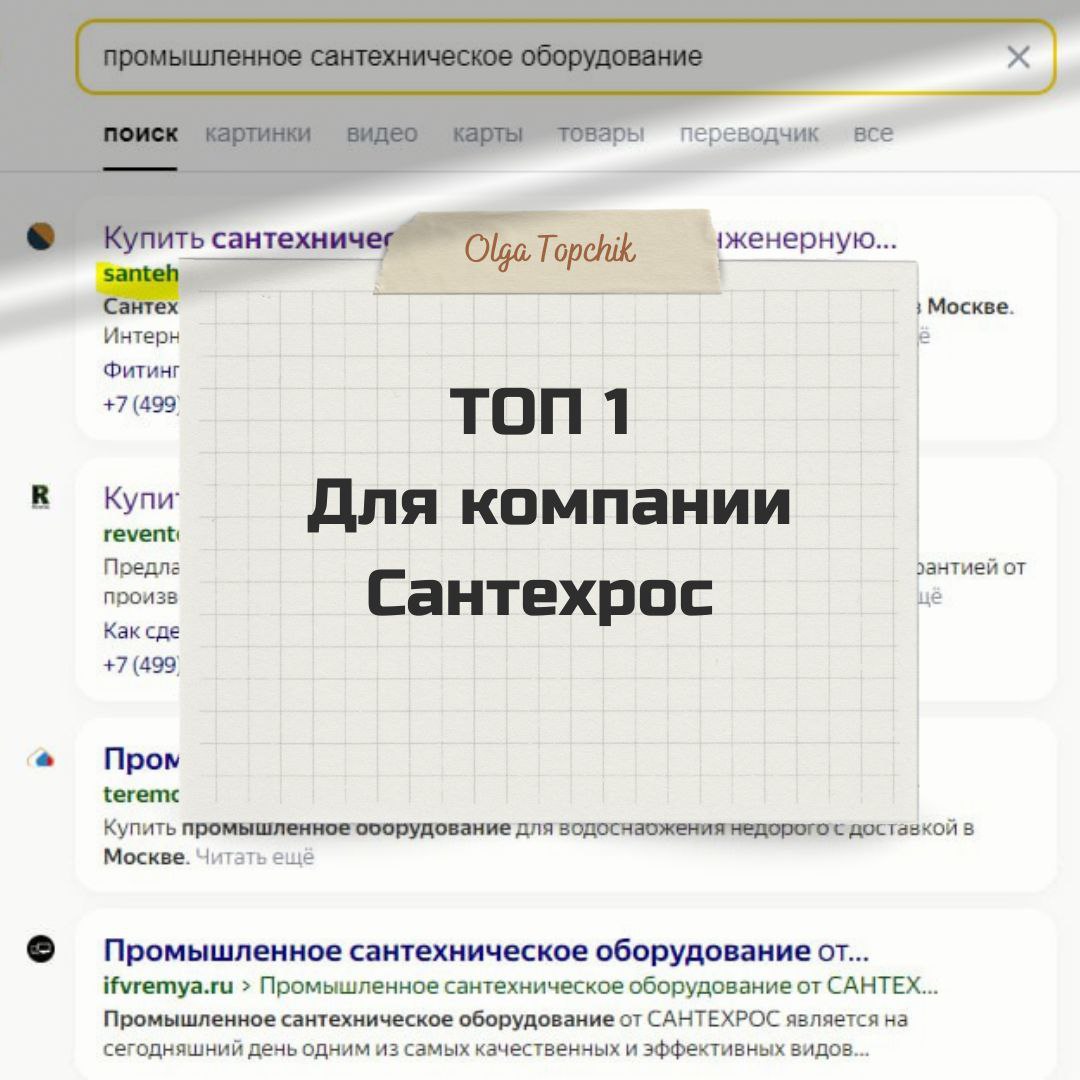Open the товары tab
This screenshot has width=1080, height=1080.
click(601, 134)
